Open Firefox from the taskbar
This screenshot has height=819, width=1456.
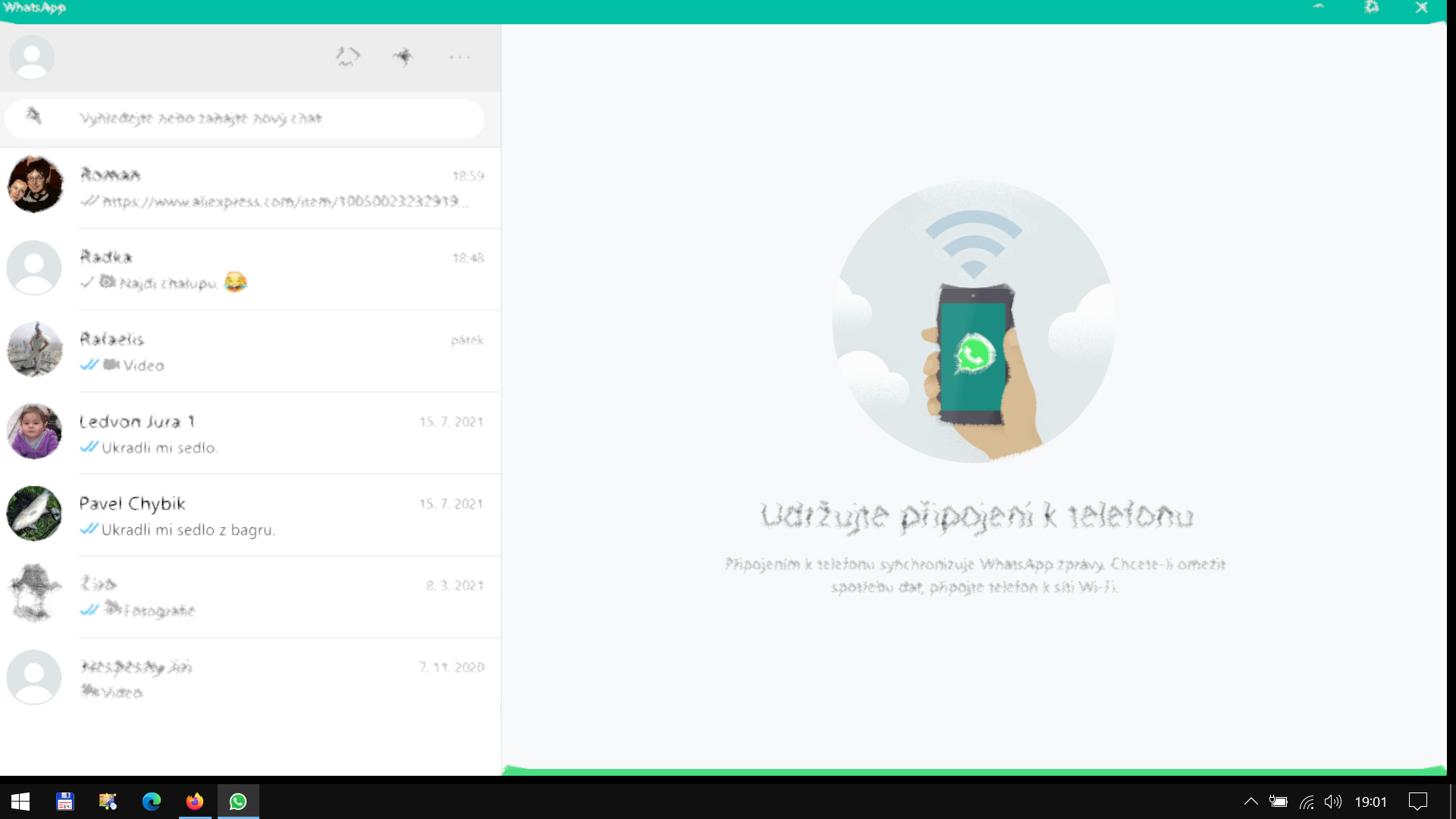(195, 802)
